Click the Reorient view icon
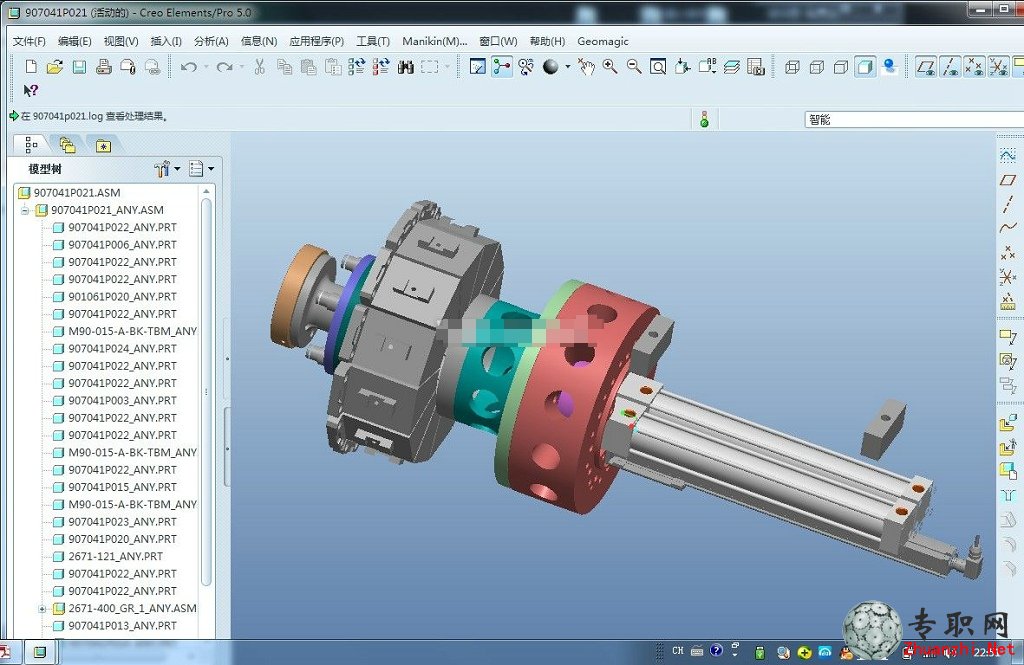Viewport: 1024px width, 665px height. [682, 67]
